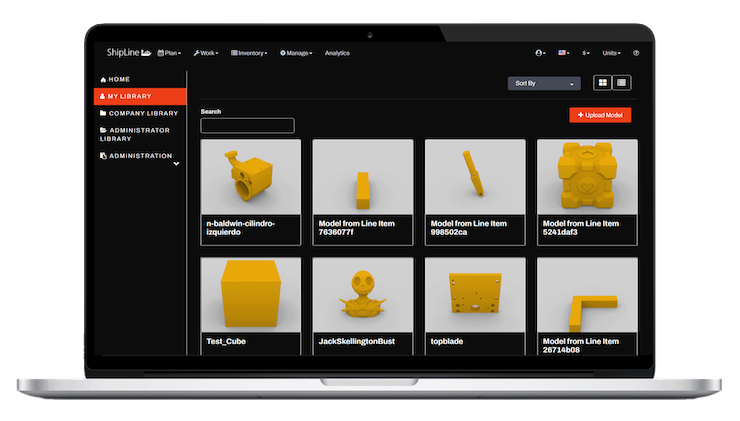
Task: Open the Sort By dropdown
Action: tap(544, 84)
